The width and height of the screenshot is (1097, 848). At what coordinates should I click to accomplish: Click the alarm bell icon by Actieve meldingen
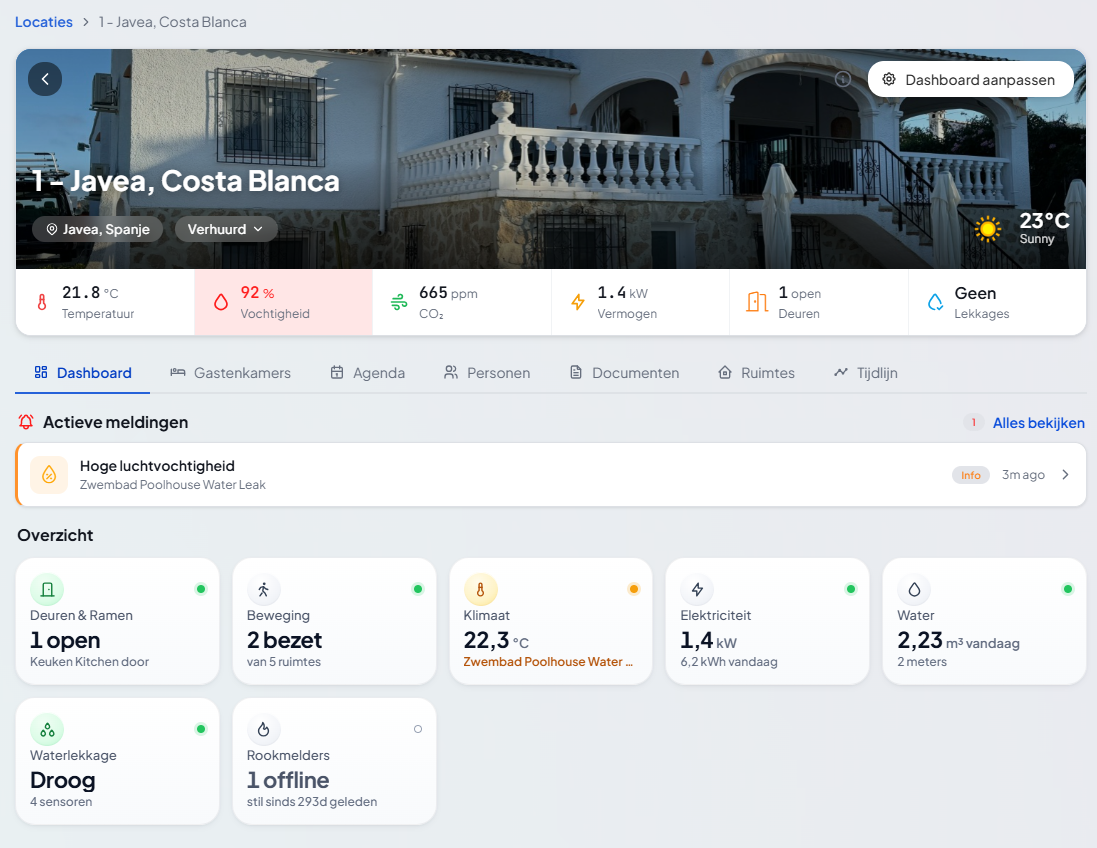pyautogui.click(x=26, y=422)
